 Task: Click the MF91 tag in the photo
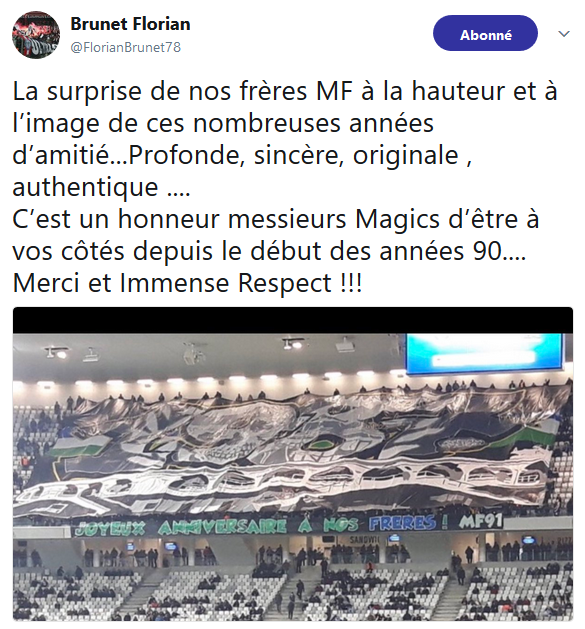click(480, 521)
